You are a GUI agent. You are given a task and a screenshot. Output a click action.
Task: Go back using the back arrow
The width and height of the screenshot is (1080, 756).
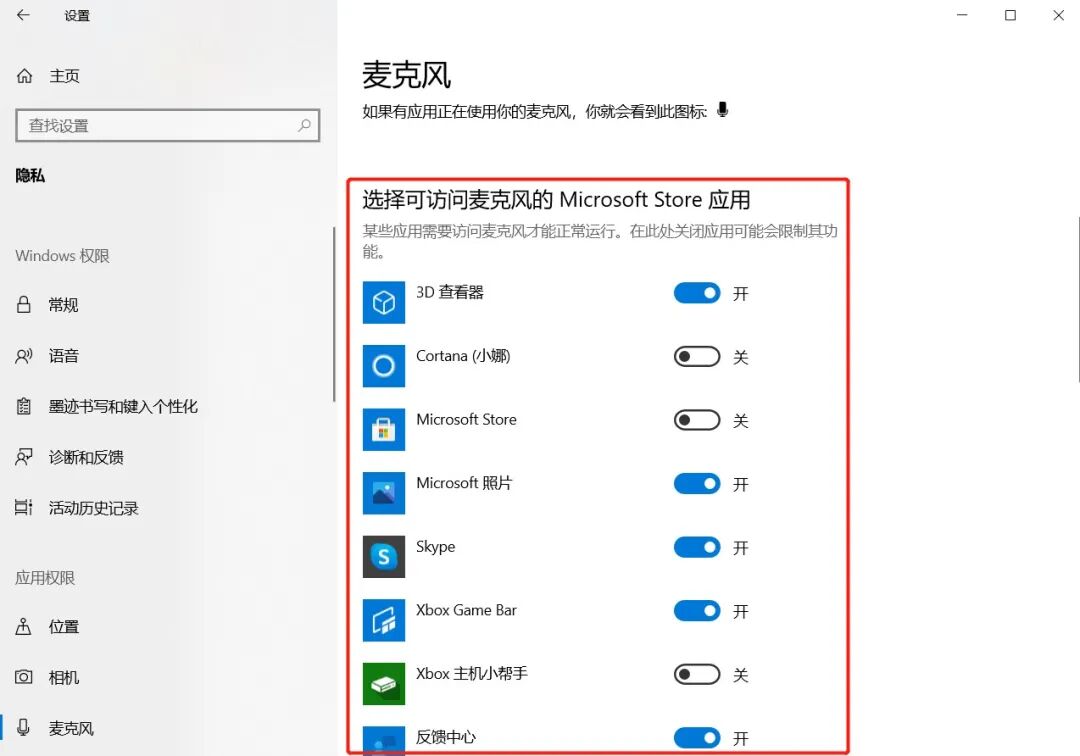[x=23, y=15]
